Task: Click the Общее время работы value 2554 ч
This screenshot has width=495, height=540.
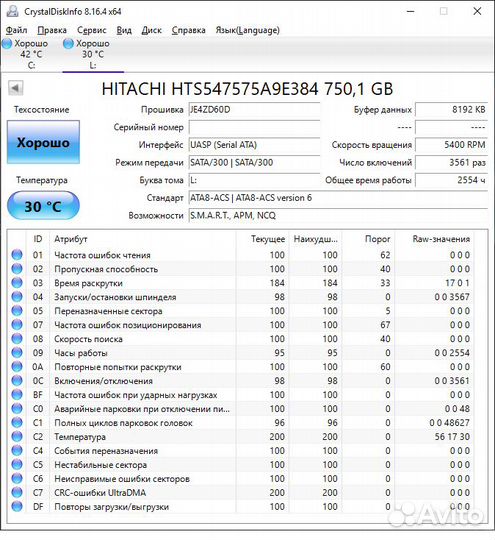Action: 451,180
